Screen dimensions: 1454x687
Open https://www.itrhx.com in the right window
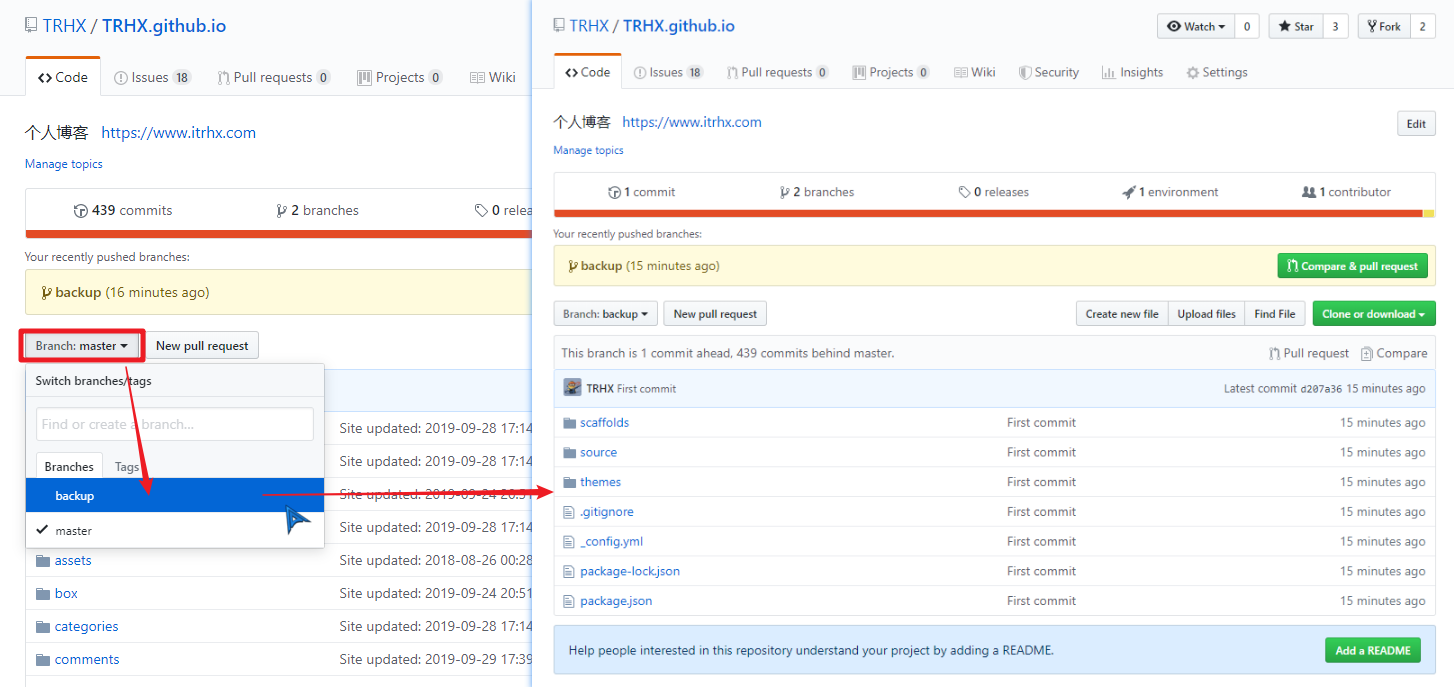click(692, 122)
